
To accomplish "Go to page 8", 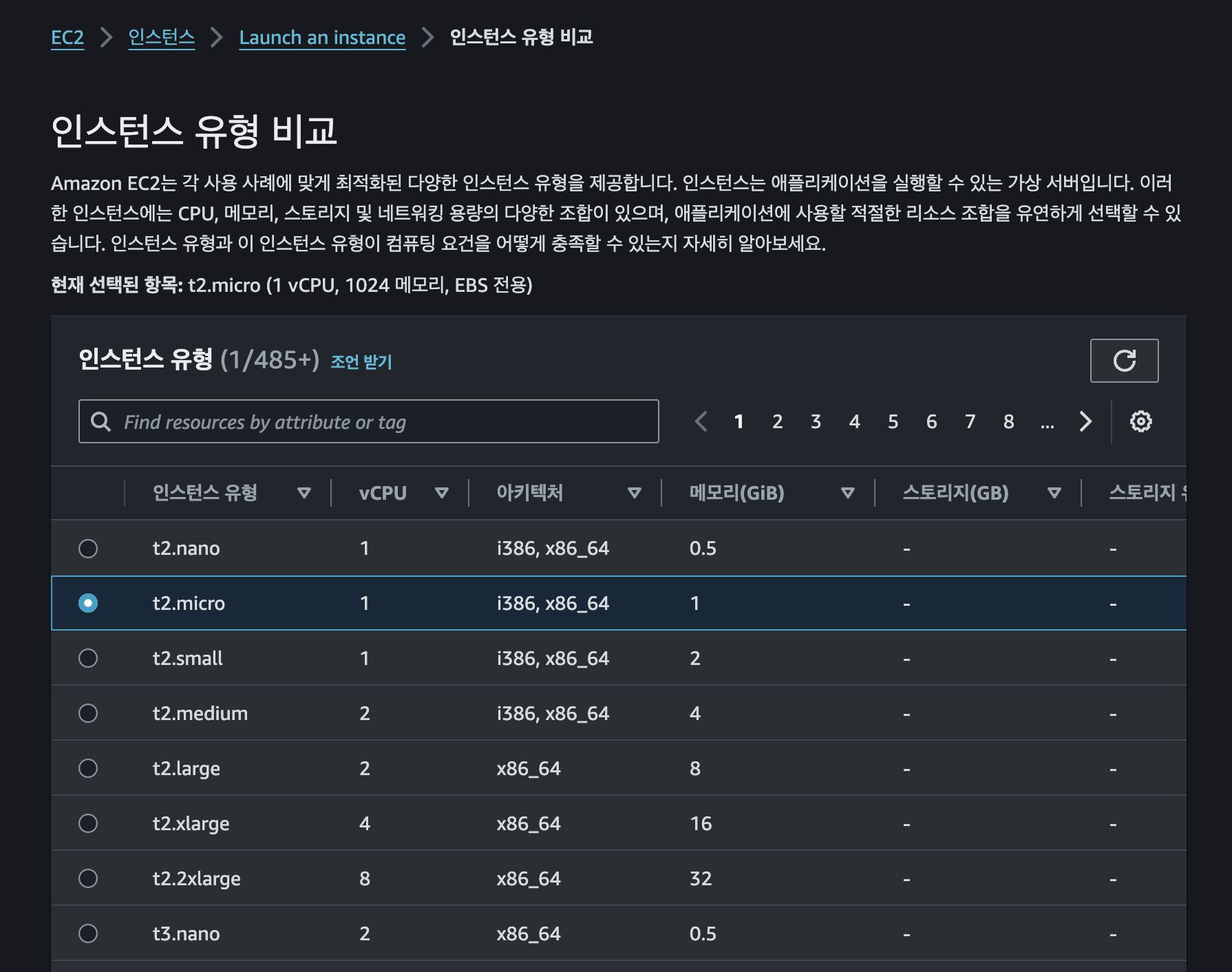I will (1009, 421).
